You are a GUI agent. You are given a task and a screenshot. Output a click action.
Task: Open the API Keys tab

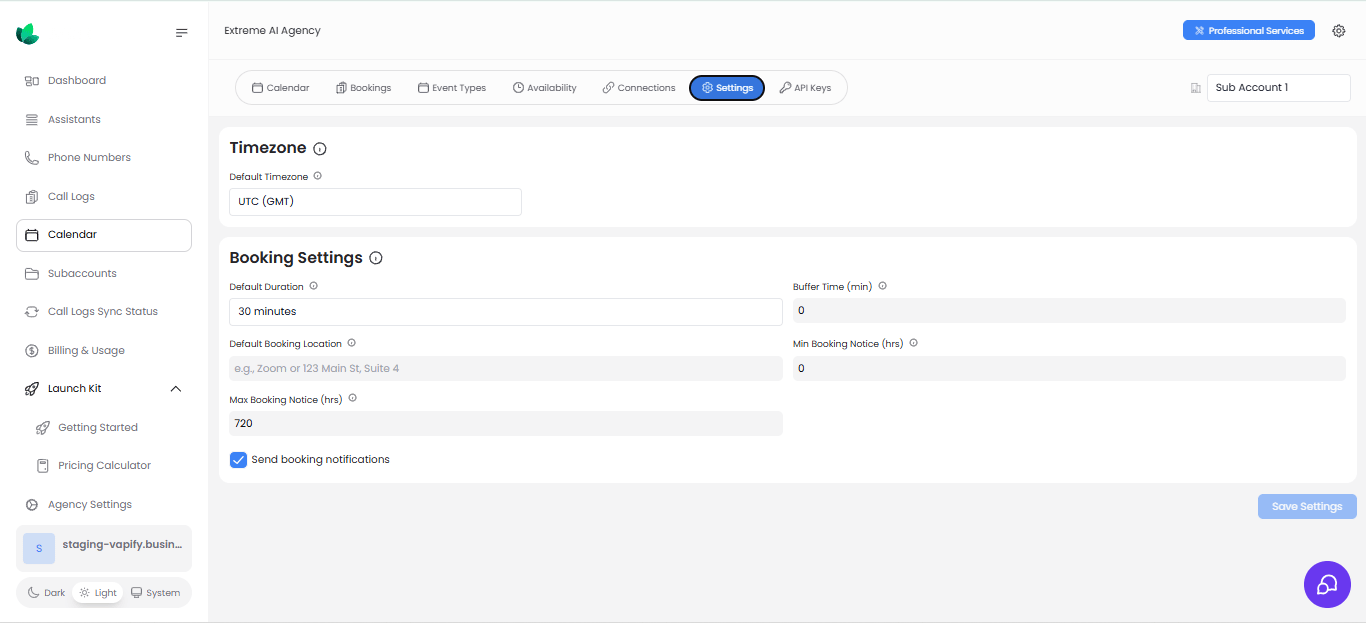805,88
